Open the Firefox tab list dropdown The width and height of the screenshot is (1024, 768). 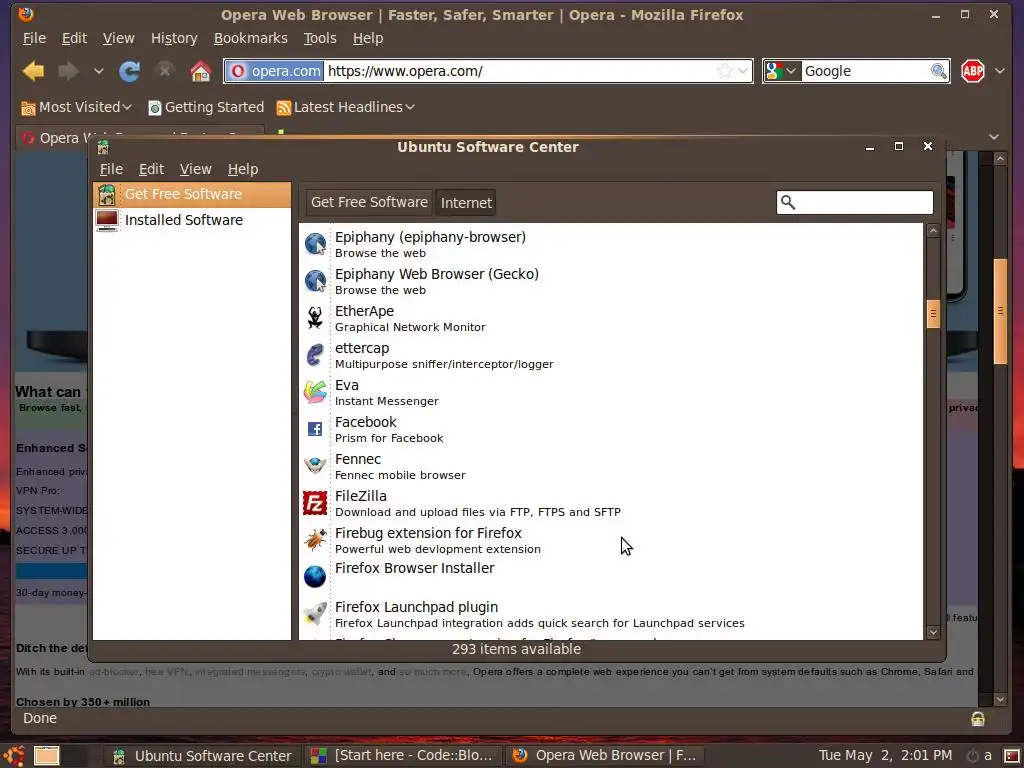993,137
